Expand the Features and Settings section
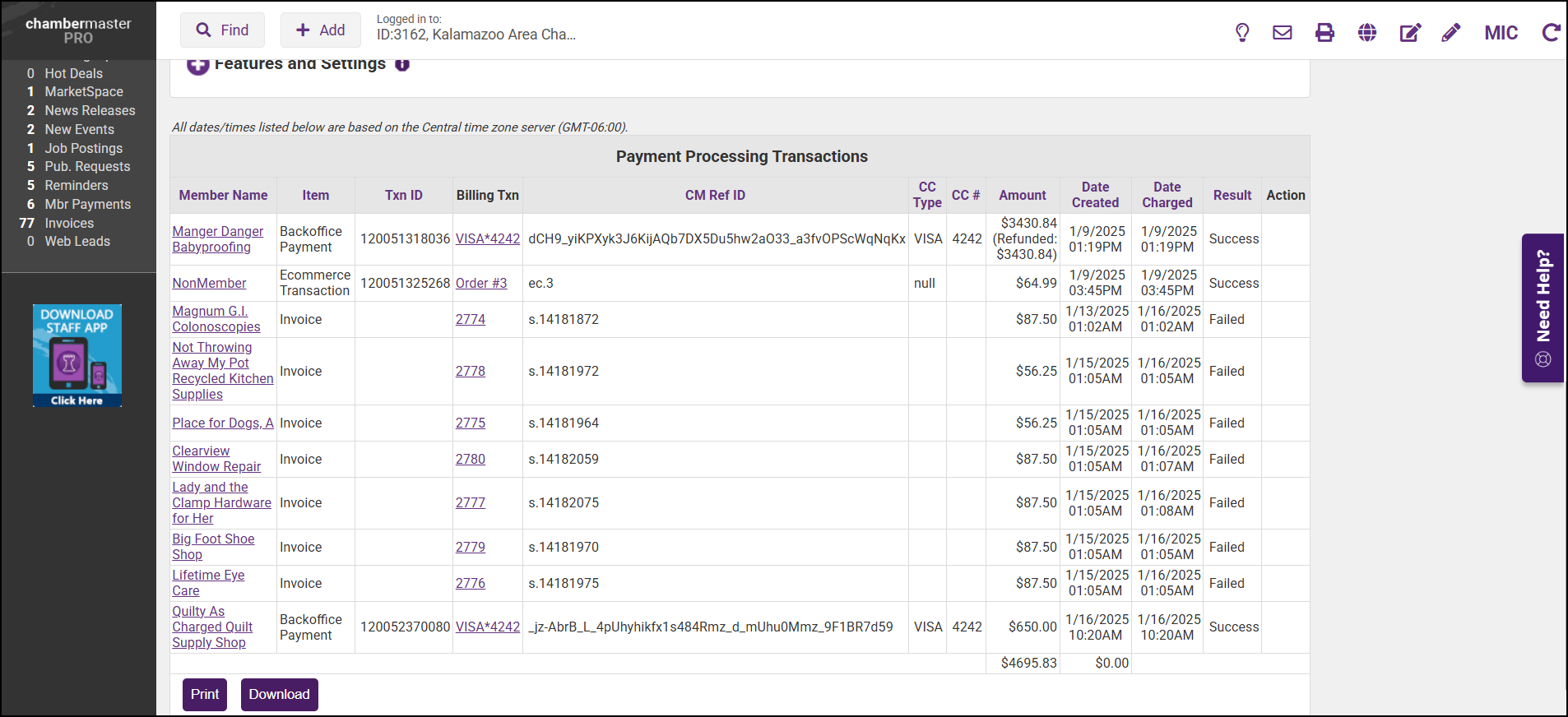1568x717 pixels. click(x=197, y=65)
